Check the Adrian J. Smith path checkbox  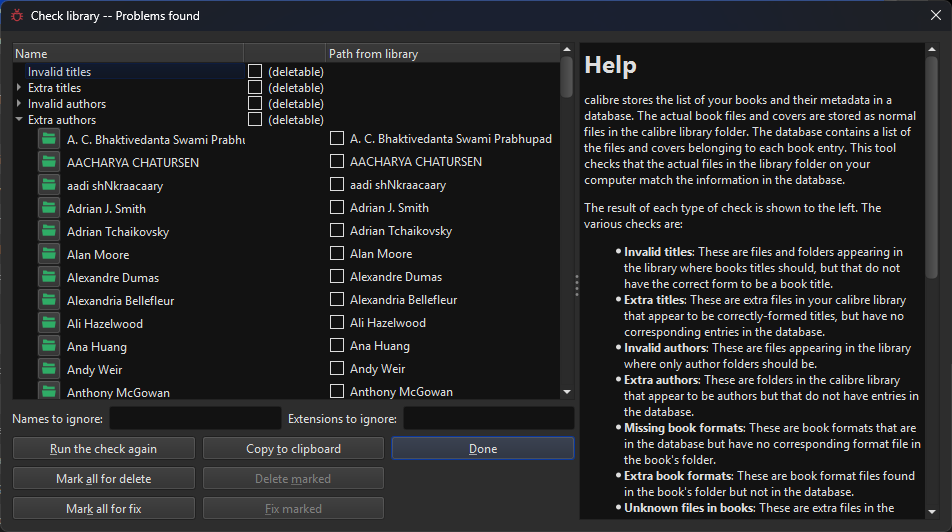(337, 207)
